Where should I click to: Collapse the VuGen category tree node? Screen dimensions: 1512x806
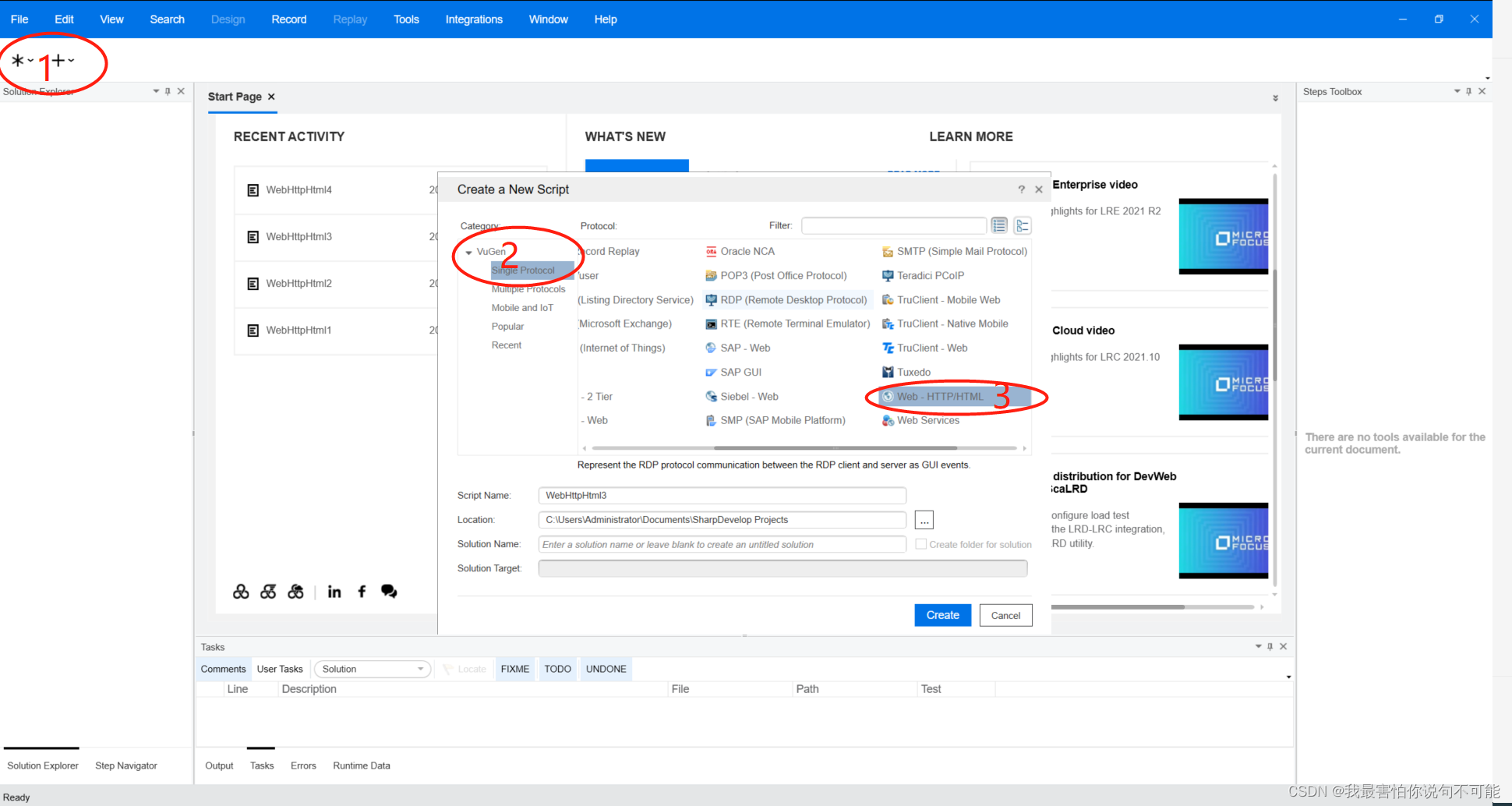468,252
